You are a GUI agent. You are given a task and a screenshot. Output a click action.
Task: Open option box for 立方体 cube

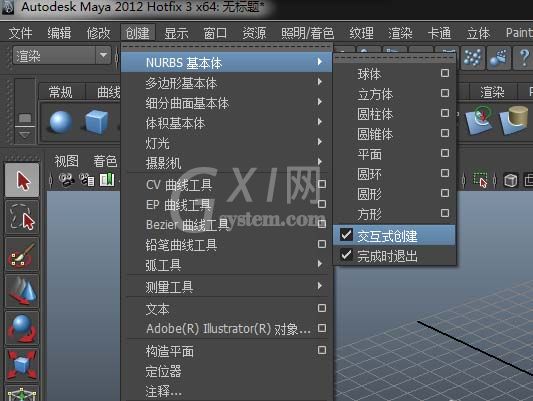point(445,93)
